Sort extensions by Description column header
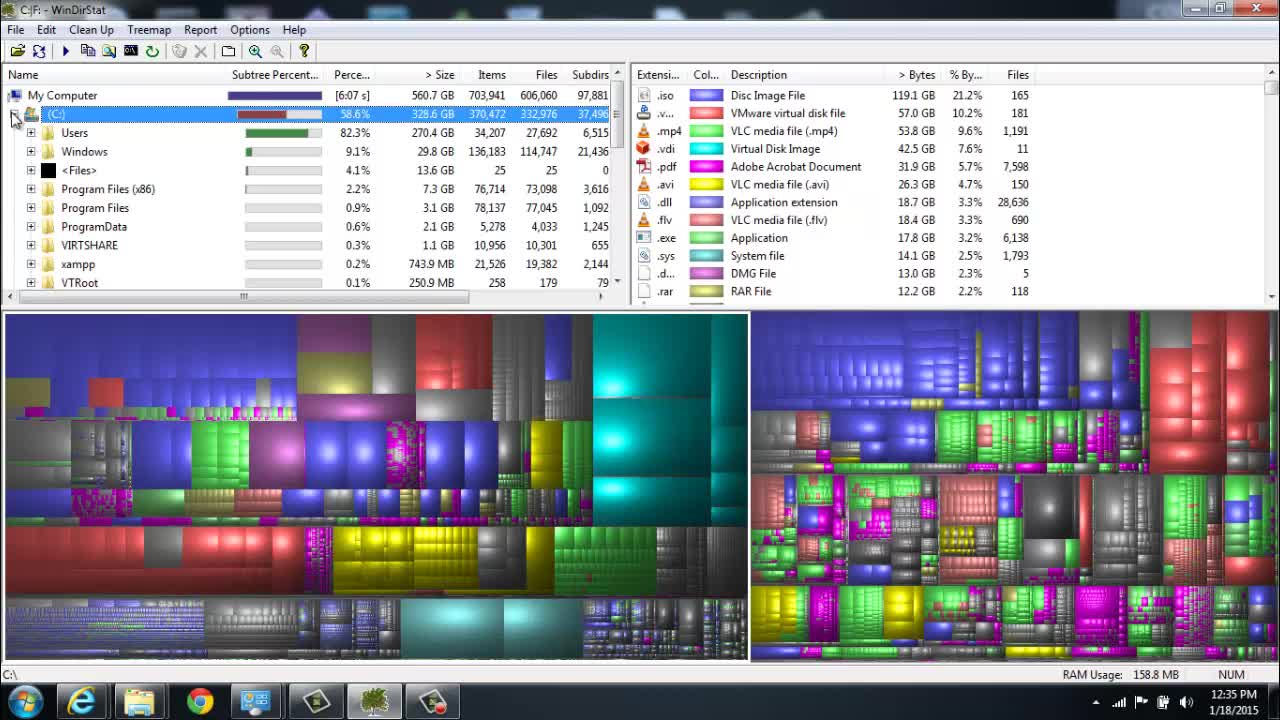 (x=805, y=75)
